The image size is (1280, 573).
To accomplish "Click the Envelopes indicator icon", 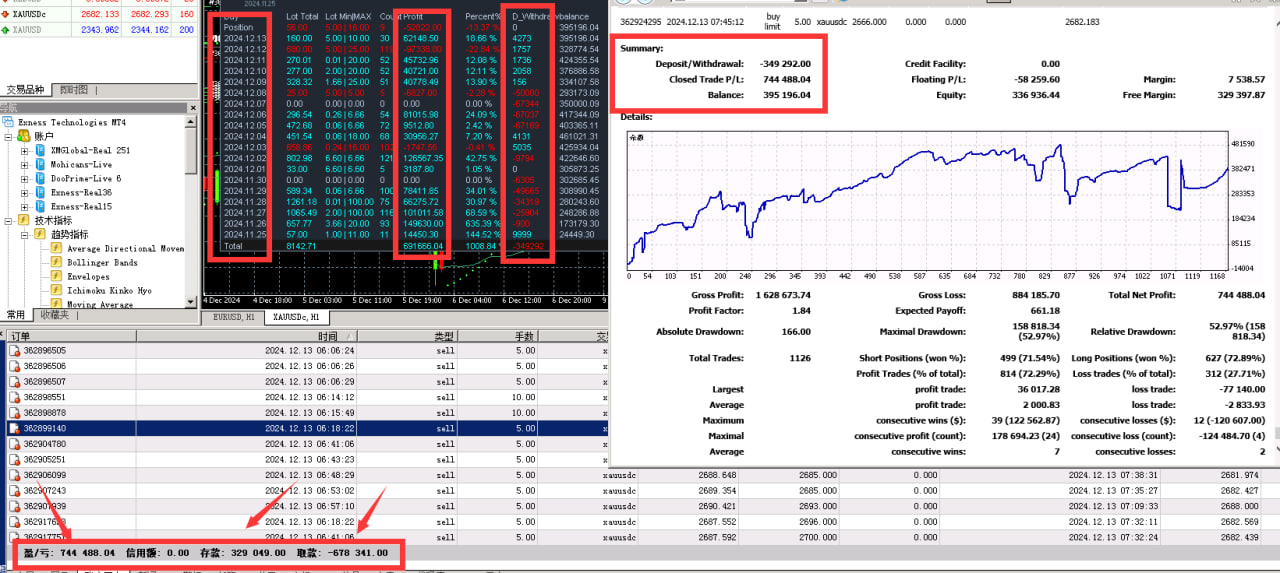I will [x=57, y=276].
